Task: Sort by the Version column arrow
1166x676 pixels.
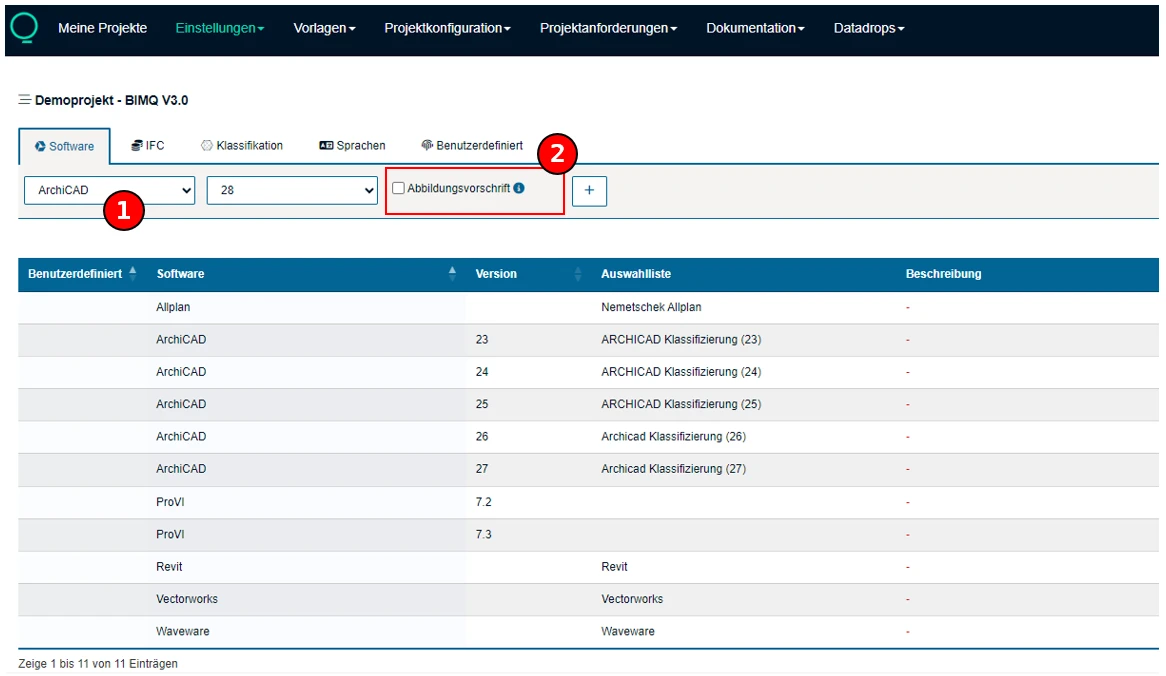Action: (x=578, y=273)
